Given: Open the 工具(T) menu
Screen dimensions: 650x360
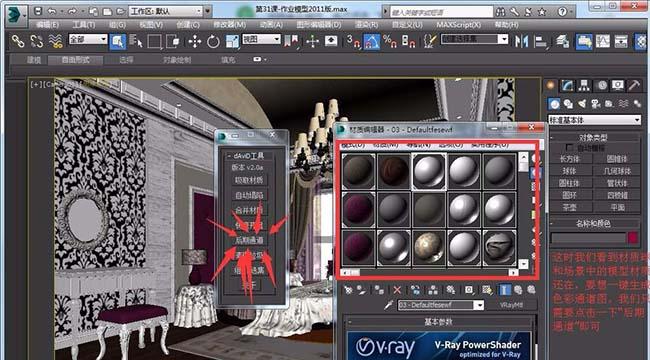Looking at the screenshot, I should (x=84, y=25).
